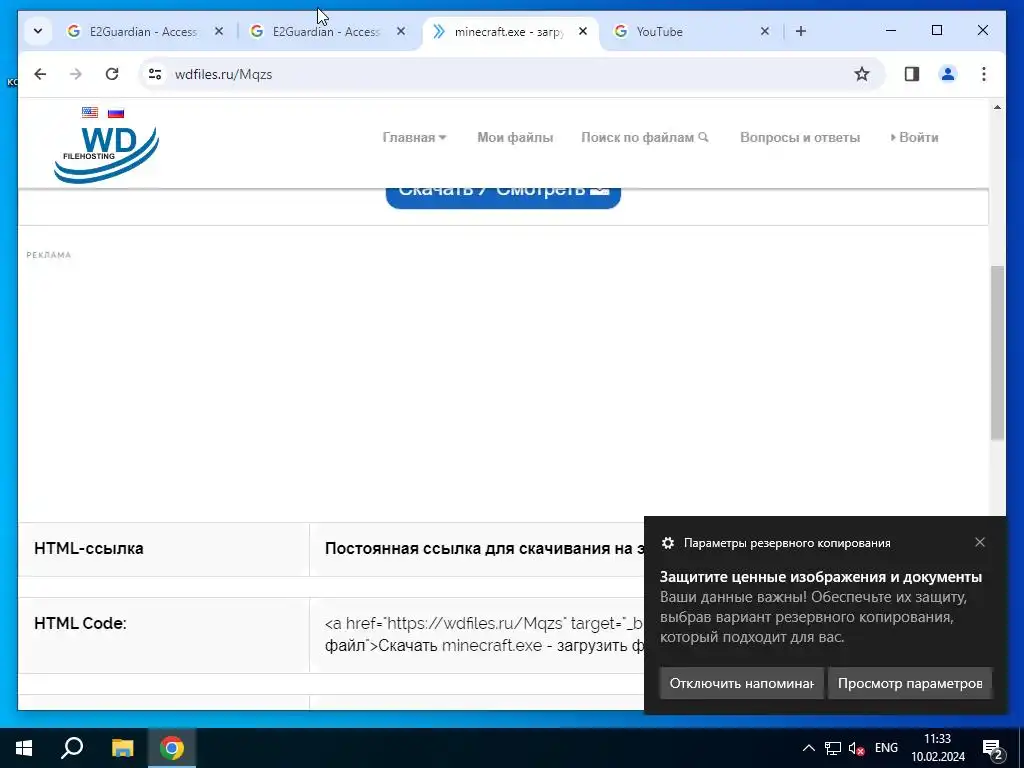Open Поиск по файлам search link
The width and height of the screenshot is (1024, 768).
[645, 137]
